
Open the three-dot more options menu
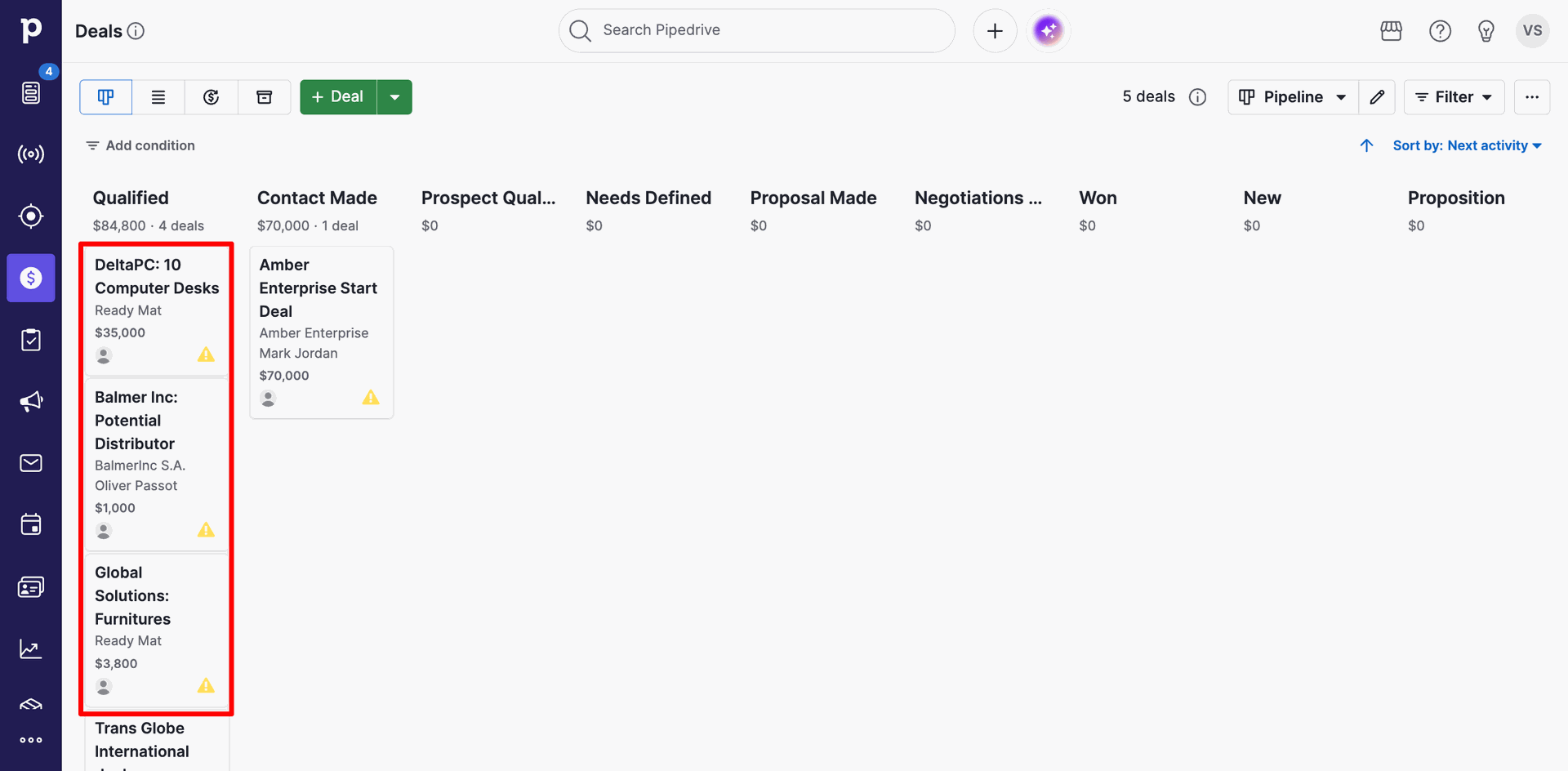point(1532,97)
